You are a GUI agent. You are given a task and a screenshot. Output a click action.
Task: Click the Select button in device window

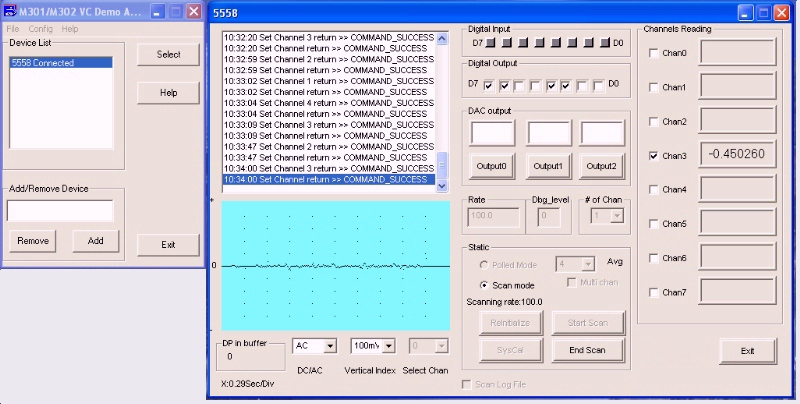click(x=168, y=54)
